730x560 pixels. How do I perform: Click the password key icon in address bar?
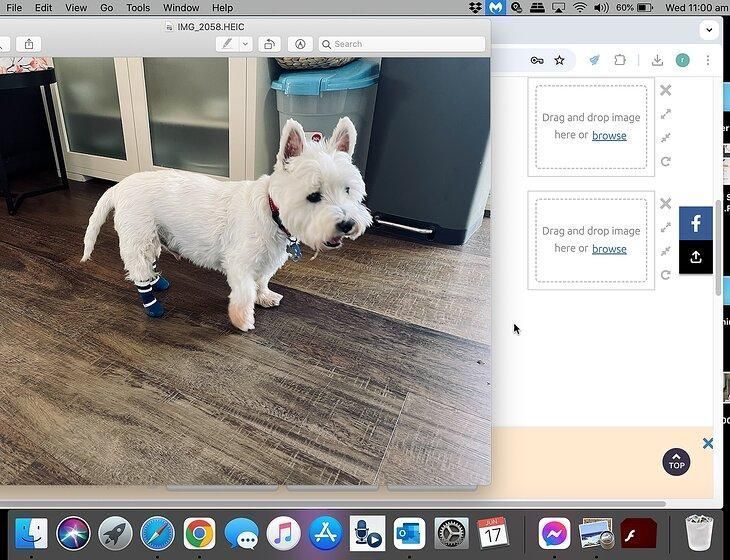coord(537,61)
